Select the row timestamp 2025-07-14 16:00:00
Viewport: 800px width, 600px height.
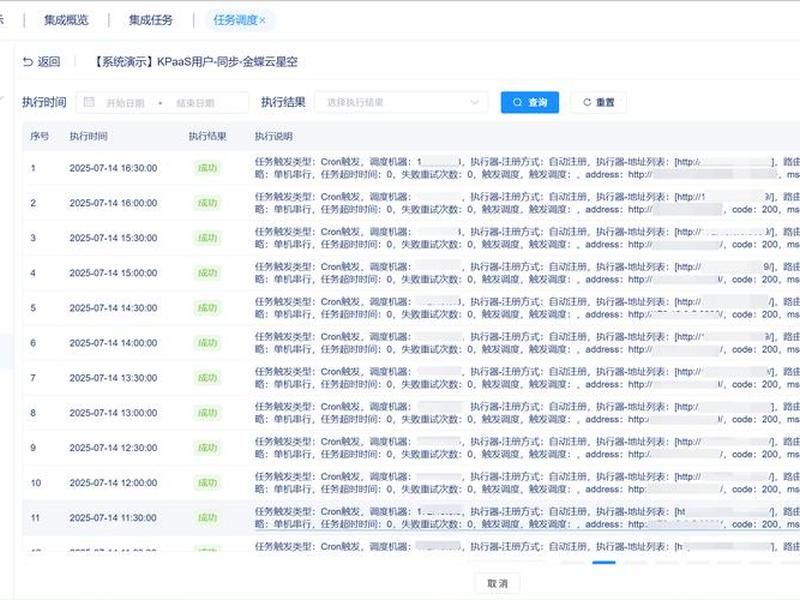tap(113, 203)
